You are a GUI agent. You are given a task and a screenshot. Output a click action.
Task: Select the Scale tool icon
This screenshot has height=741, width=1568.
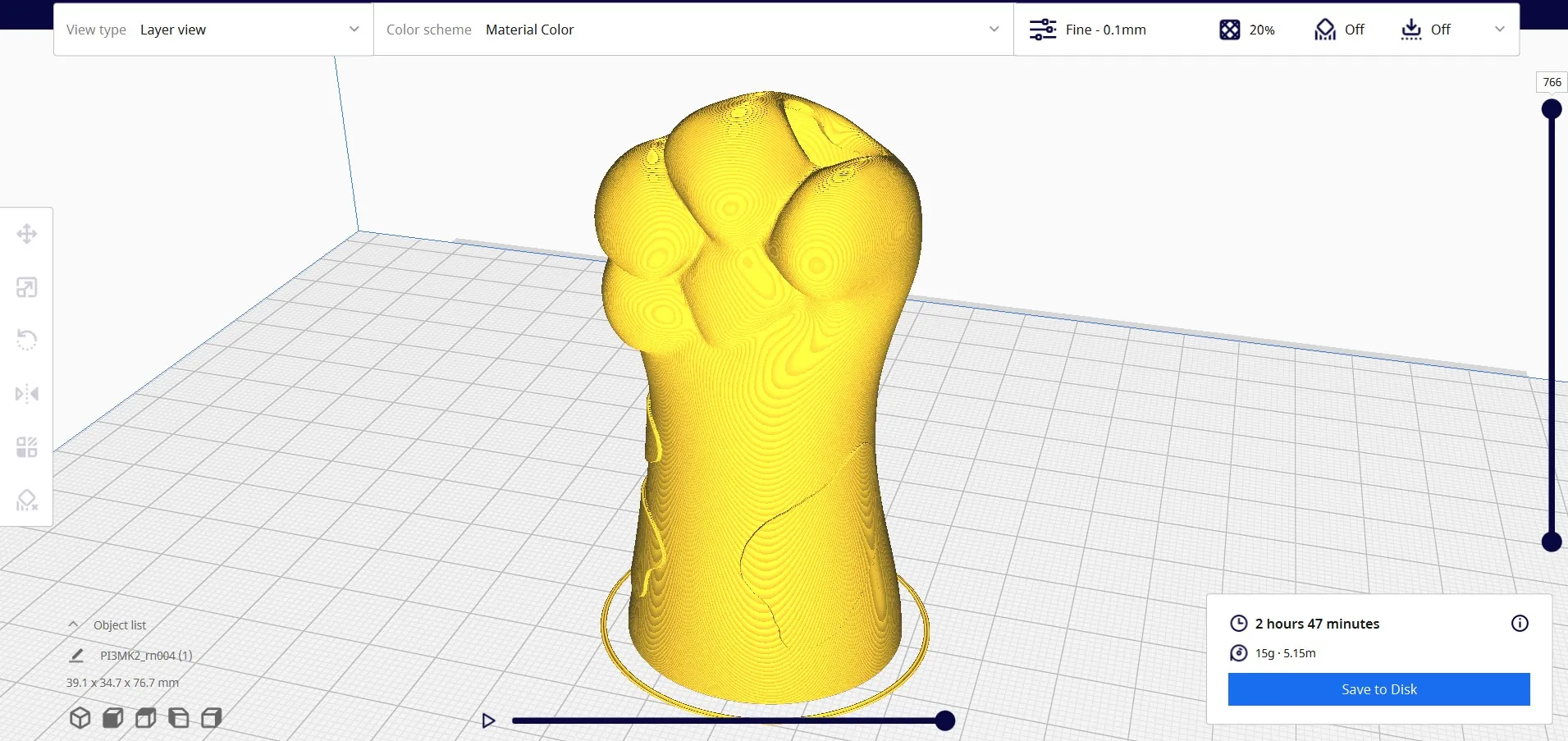(x=27, y=287)
